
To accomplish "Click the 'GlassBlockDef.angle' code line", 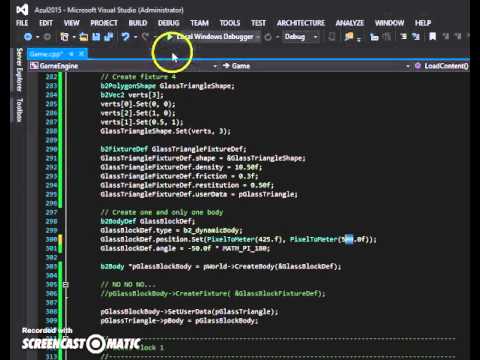I will [185, 248].
